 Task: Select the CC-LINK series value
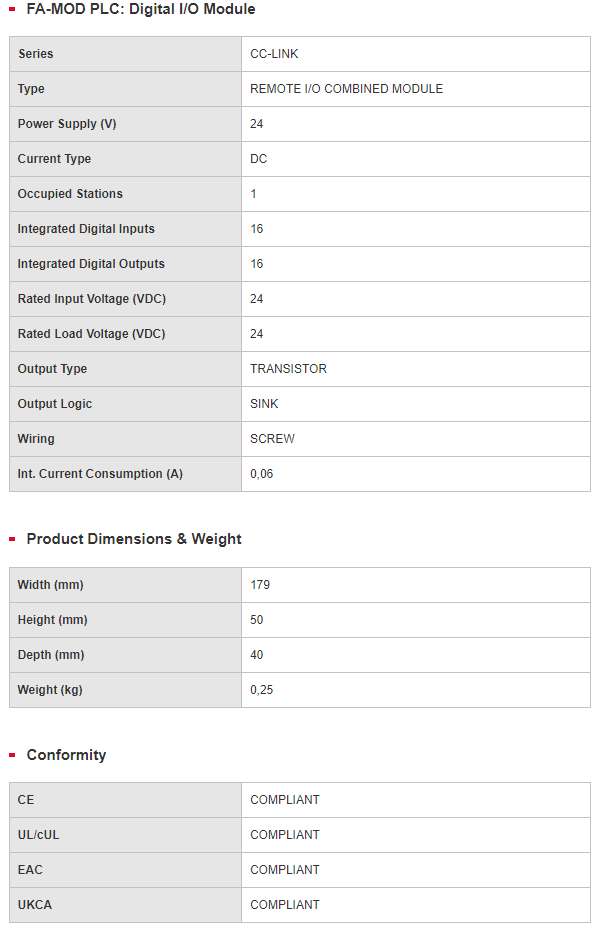(x=274, y=54)
